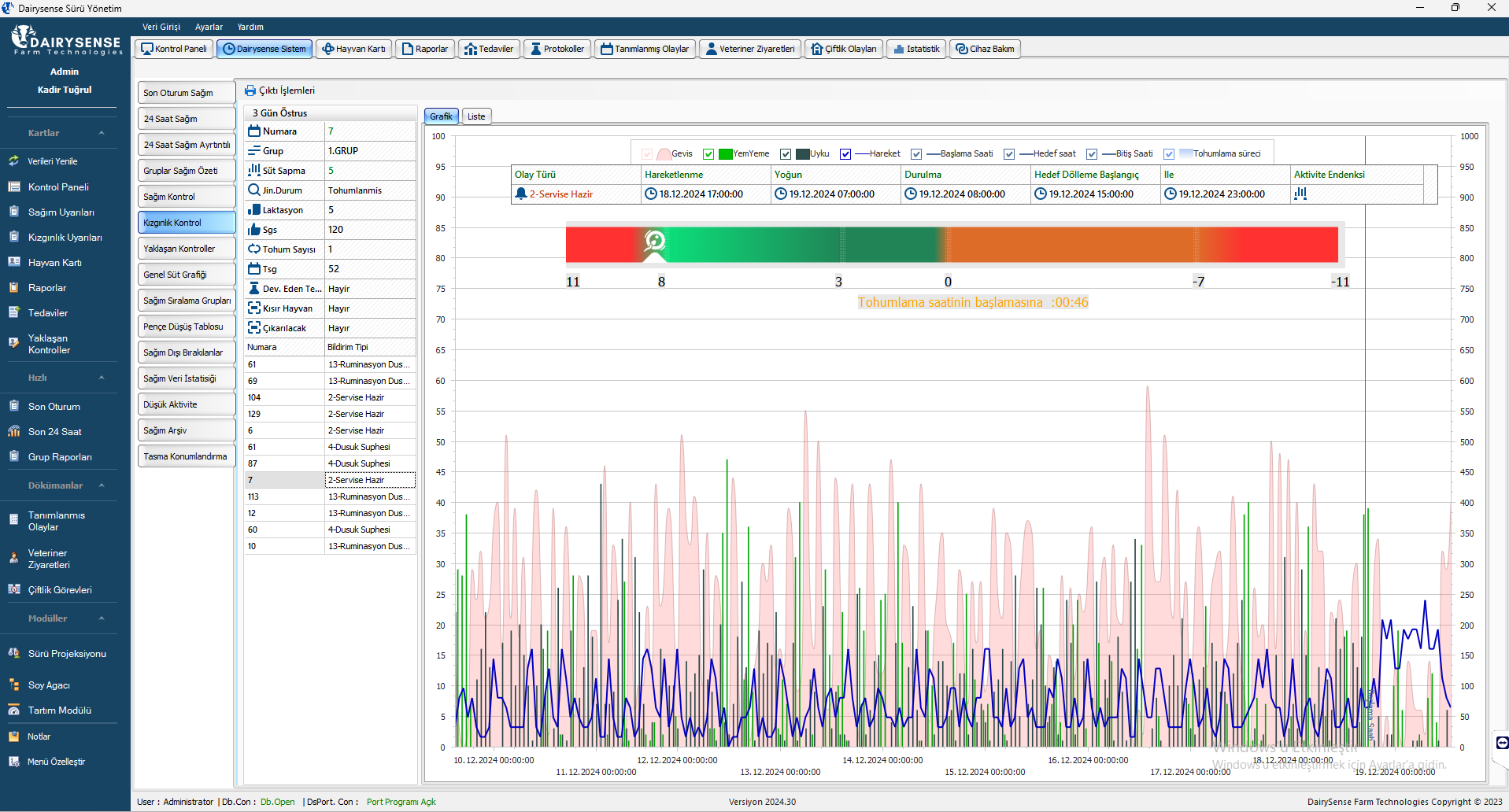Open the Sağım Arşiv button
This screenshot has height=812, width=1509.
tap(187, 430)
